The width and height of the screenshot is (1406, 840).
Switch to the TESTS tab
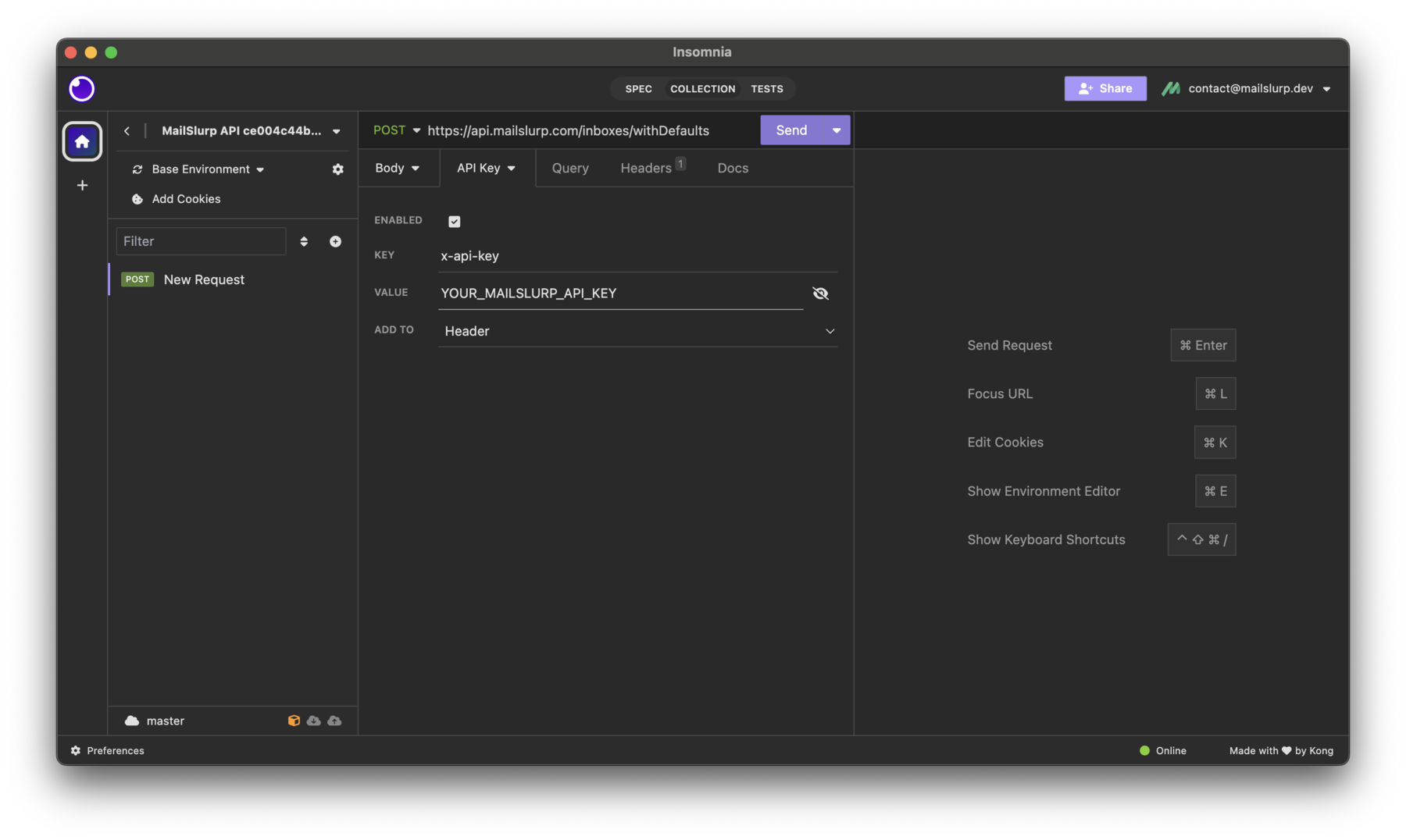click(x=767, y=89)
